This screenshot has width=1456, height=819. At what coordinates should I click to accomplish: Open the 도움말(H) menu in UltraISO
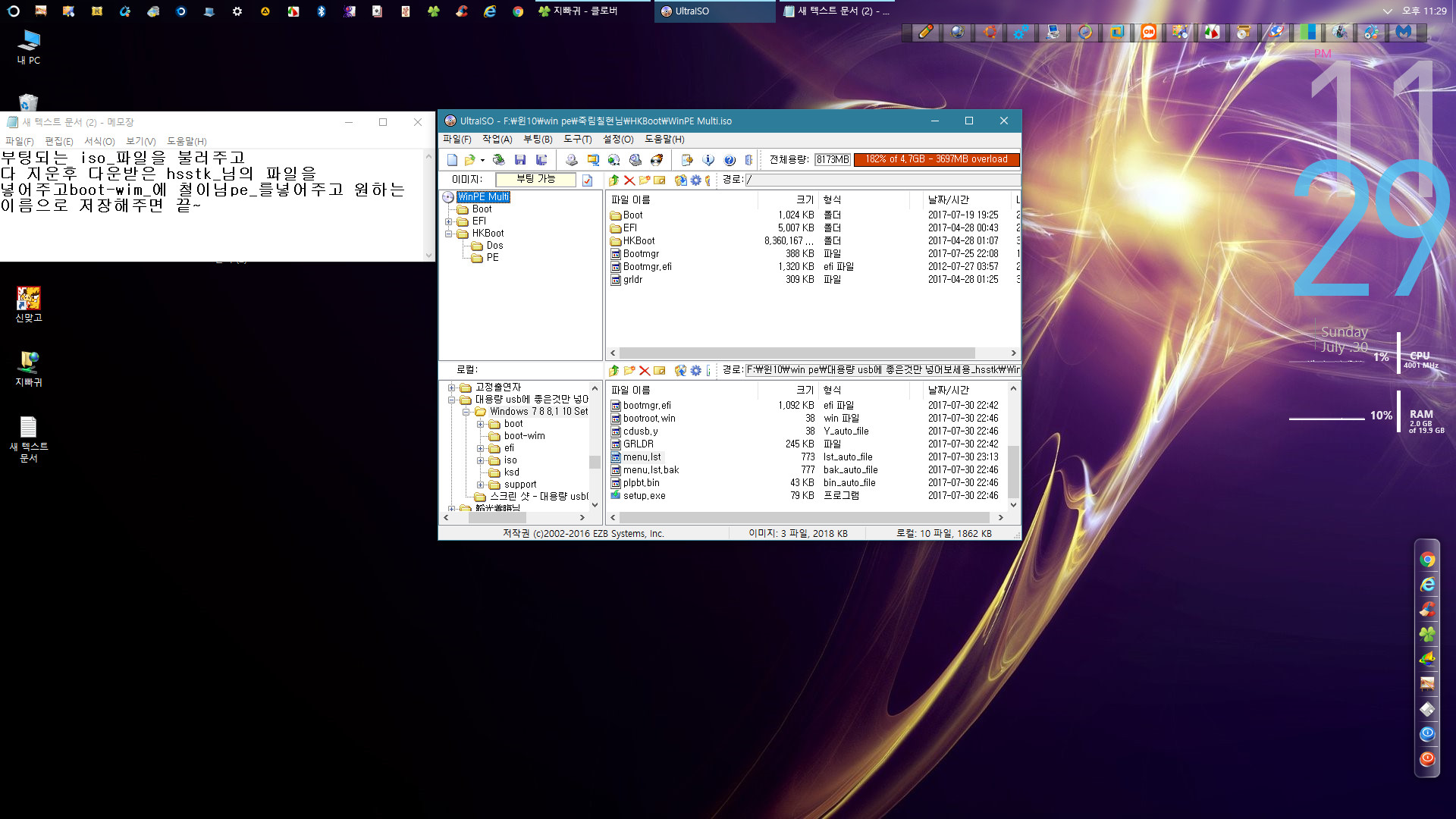(664, 140)
